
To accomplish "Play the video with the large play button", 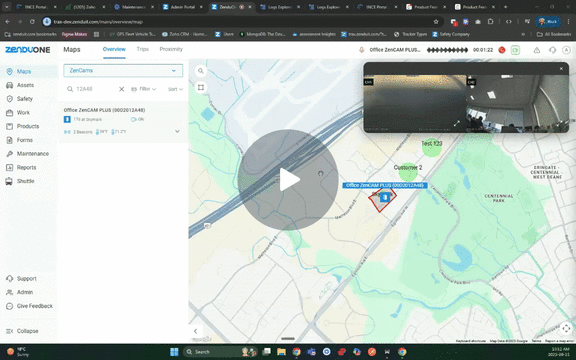I will (288, 180).
